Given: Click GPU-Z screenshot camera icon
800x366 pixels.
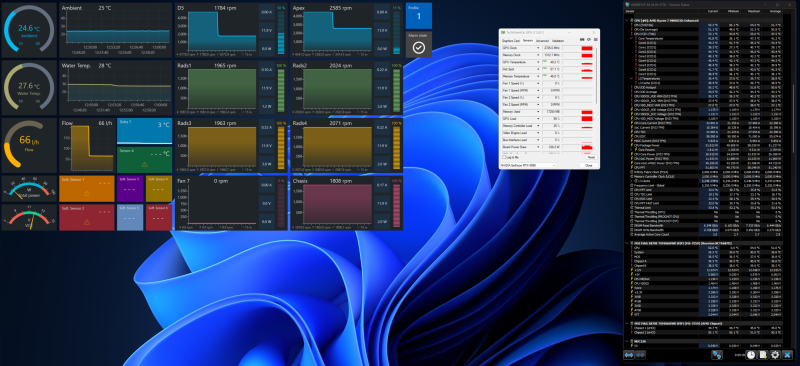Looking at the screenshot, I should (x=582, y=40).
